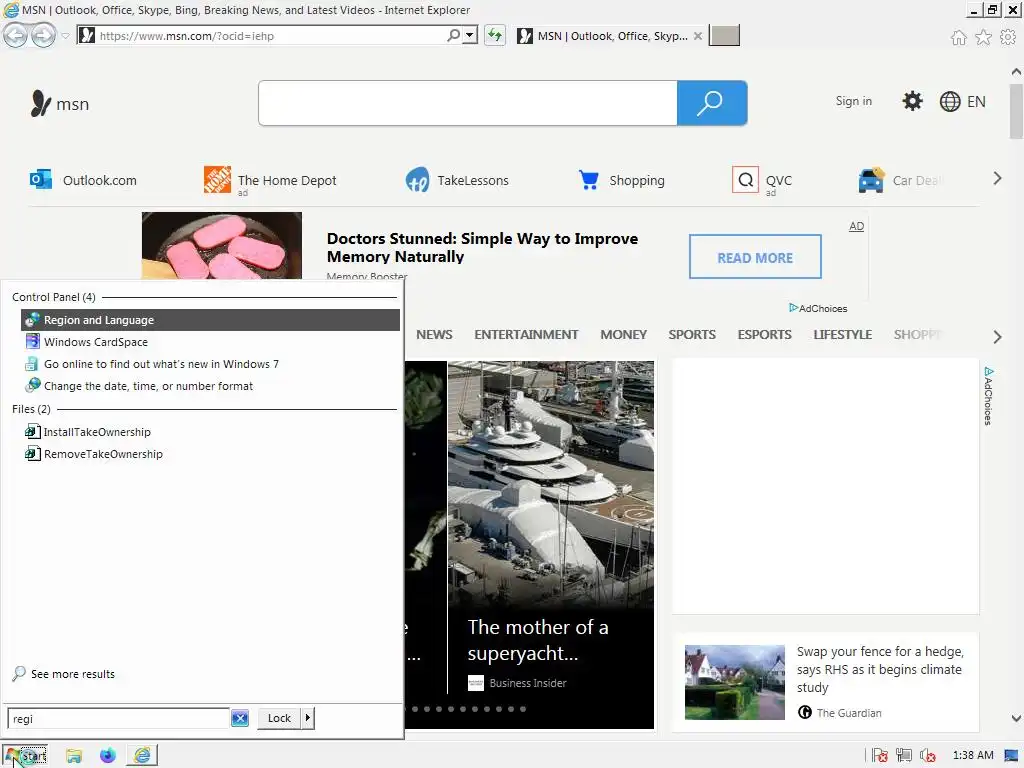Click the Shopping cart shortcut

pos(621,180)
